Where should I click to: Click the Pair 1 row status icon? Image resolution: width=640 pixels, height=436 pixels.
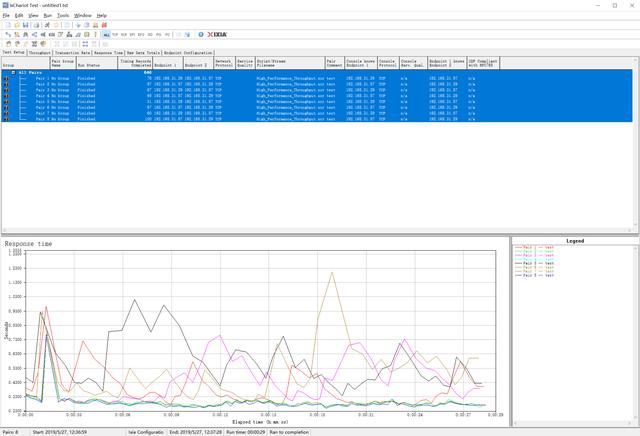pyautogui.click(x=6, y=77)
